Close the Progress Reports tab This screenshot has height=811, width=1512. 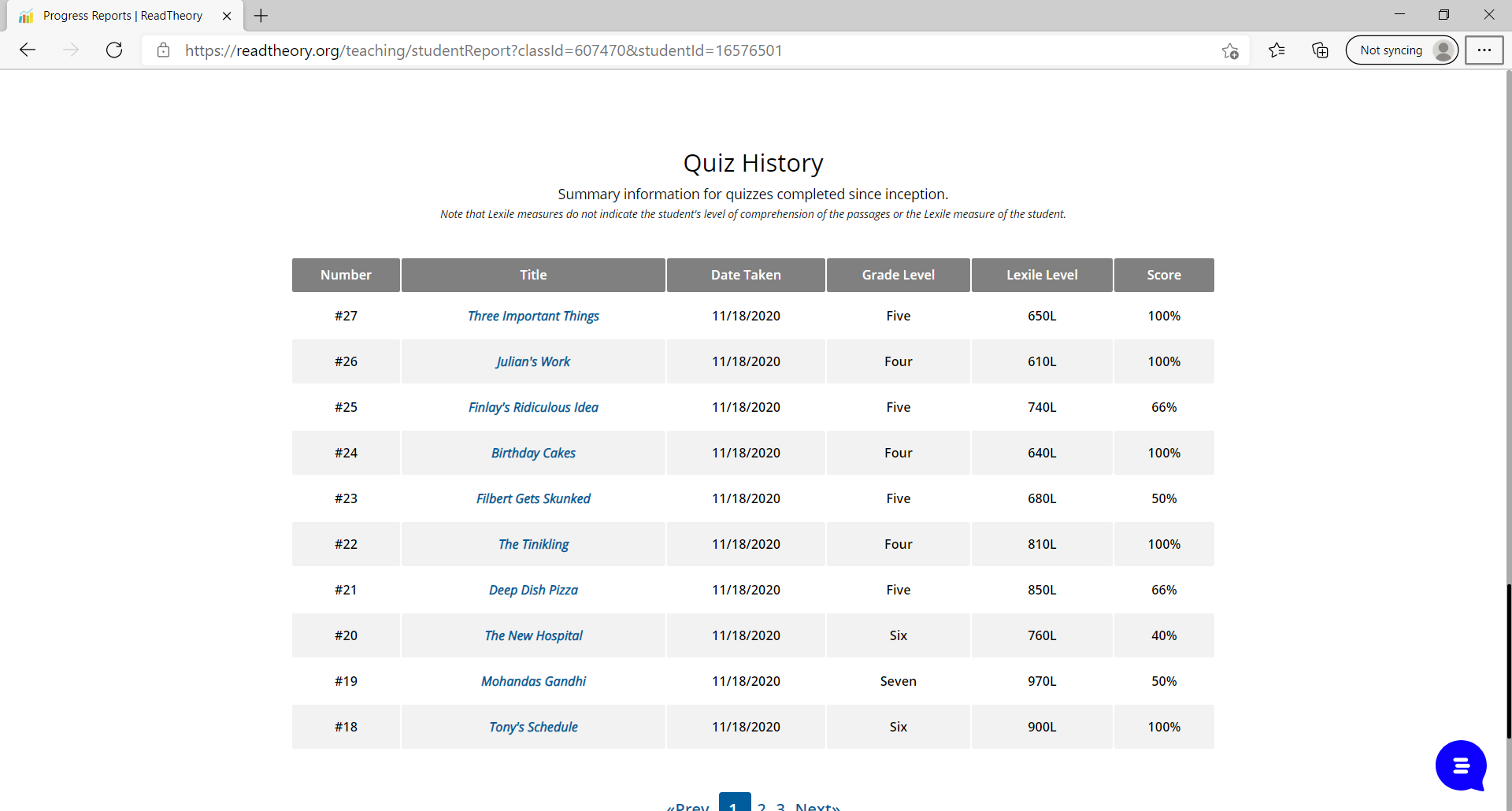pyautogui.click(x=227, y=16)
